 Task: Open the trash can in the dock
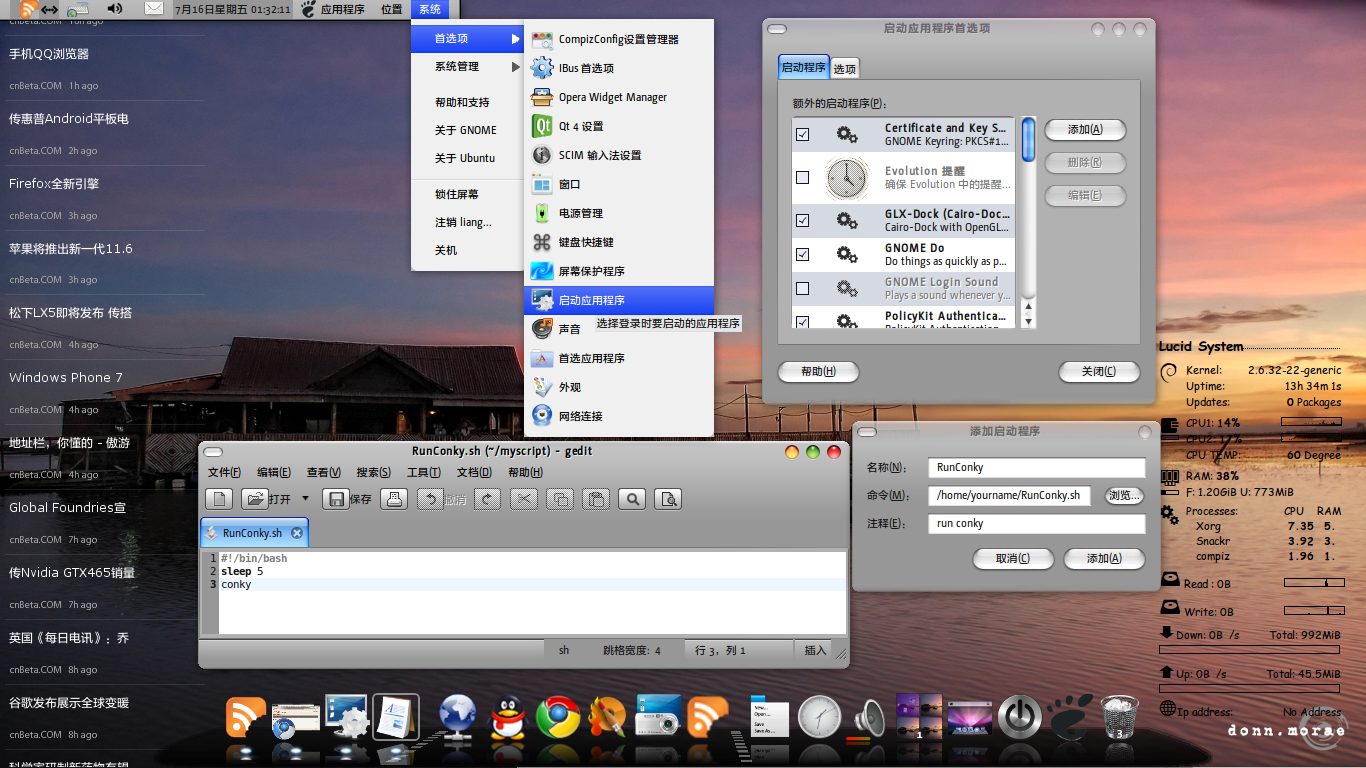(1119, 717)
